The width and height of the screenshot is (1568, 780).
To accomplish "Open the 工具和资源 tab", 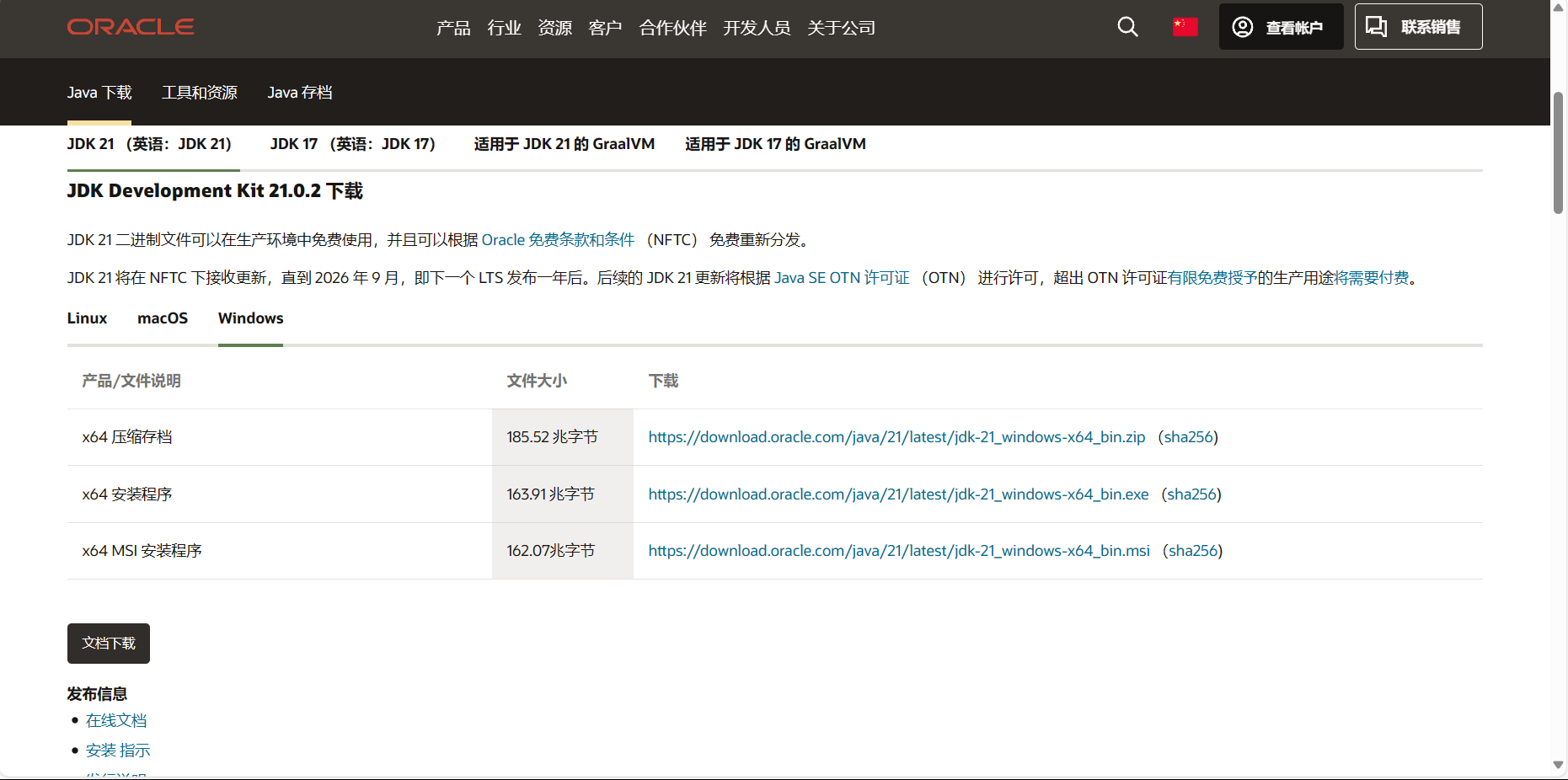I will (200, 93).
